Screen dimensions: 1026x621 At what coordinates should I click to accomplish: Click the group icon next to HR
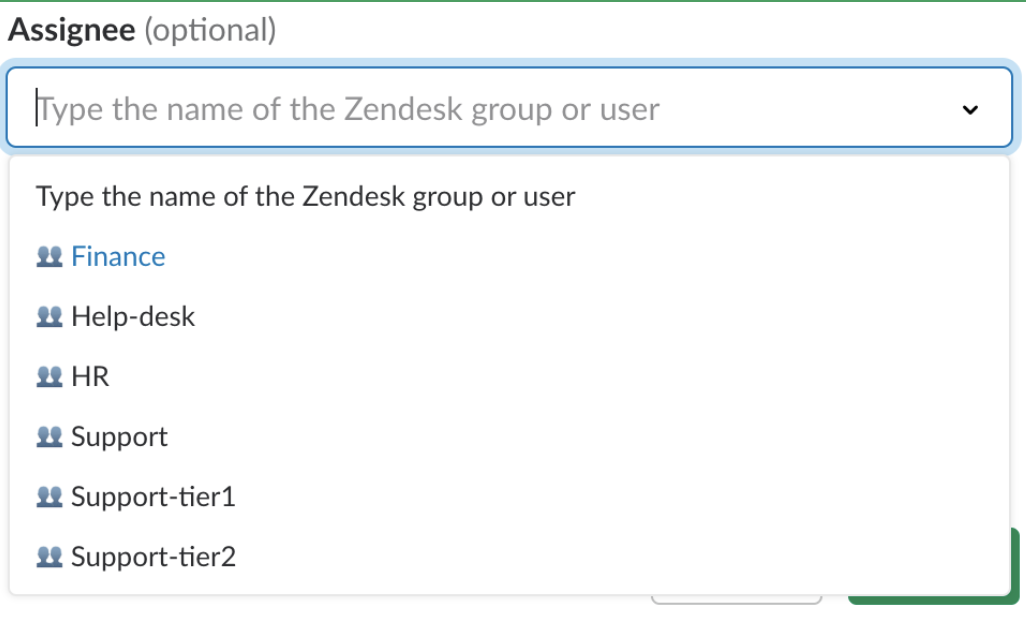(x=50, y=377)
